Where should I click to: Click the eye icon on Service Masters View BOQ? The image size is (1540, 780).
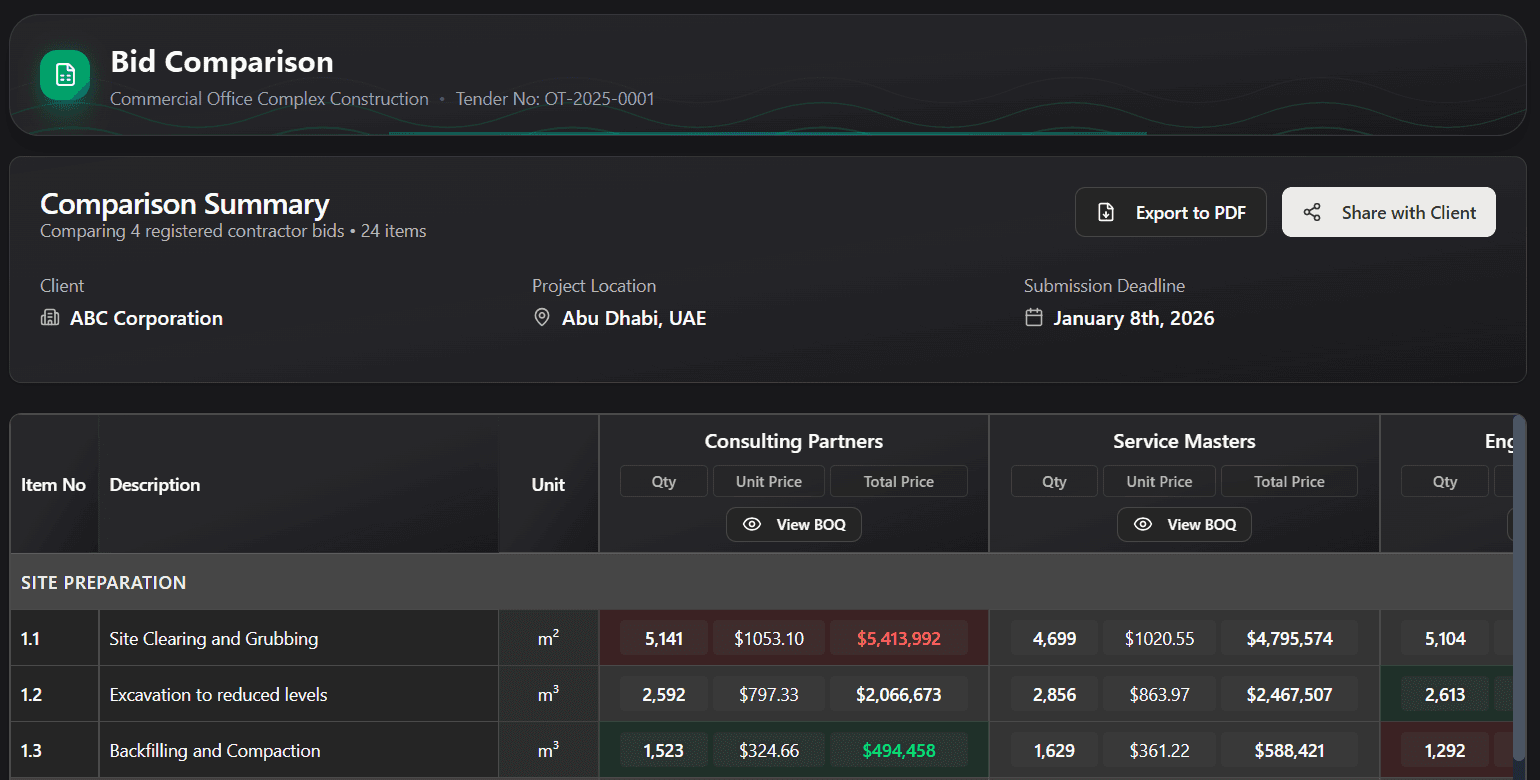pos(1143,524)
